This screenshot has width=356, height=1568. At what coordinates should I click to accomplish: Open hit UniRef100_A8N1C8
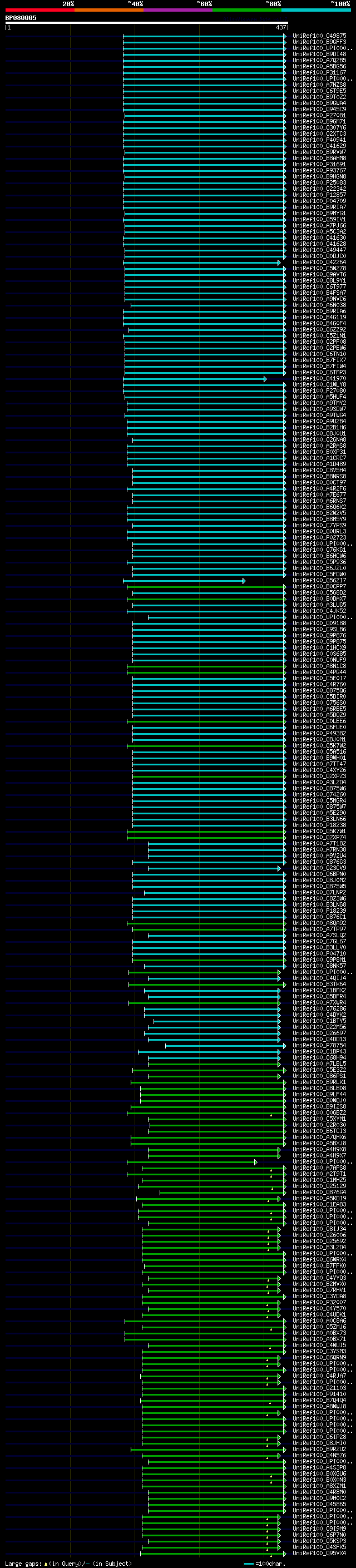click(319, 666)
